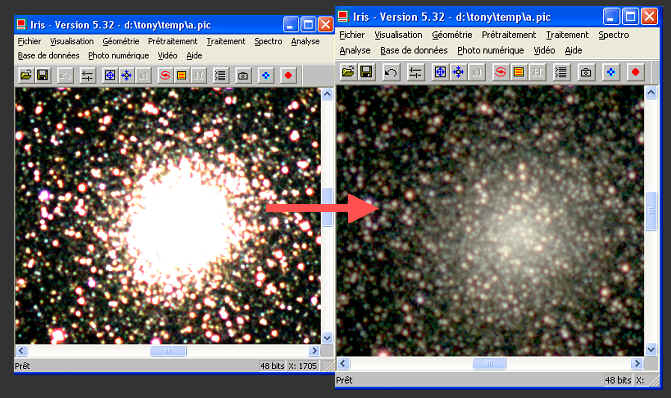Click the red spiral icon in left toolbar

[165, 76]
